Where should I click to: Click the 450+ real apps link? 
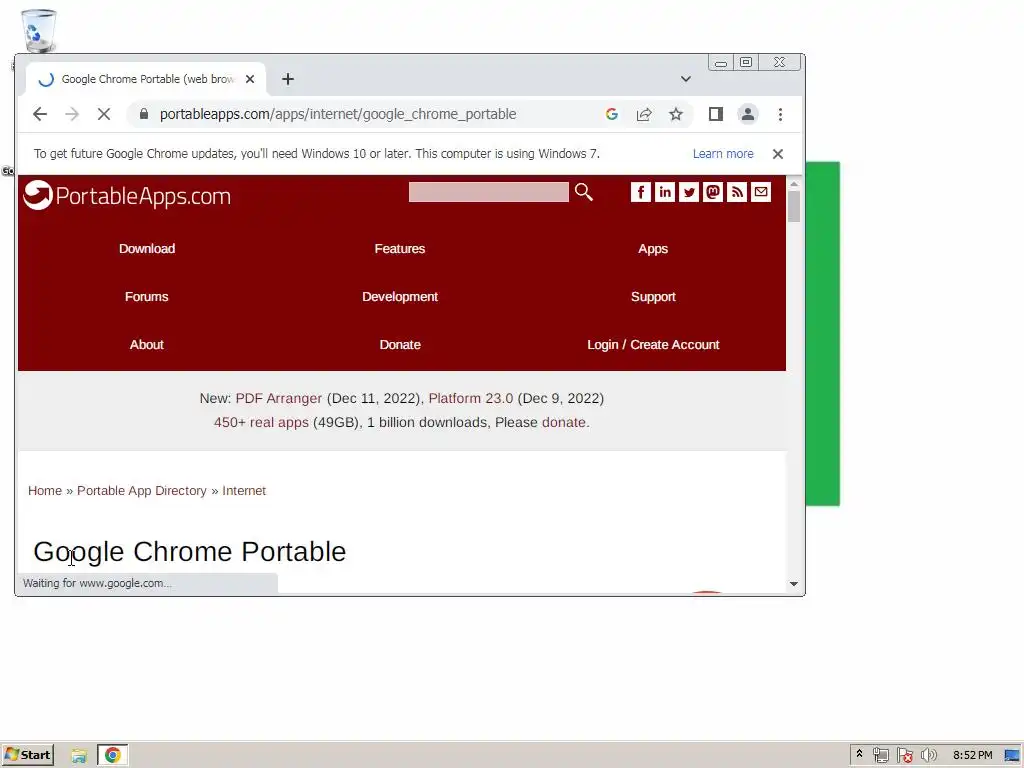tap(261, 423)
